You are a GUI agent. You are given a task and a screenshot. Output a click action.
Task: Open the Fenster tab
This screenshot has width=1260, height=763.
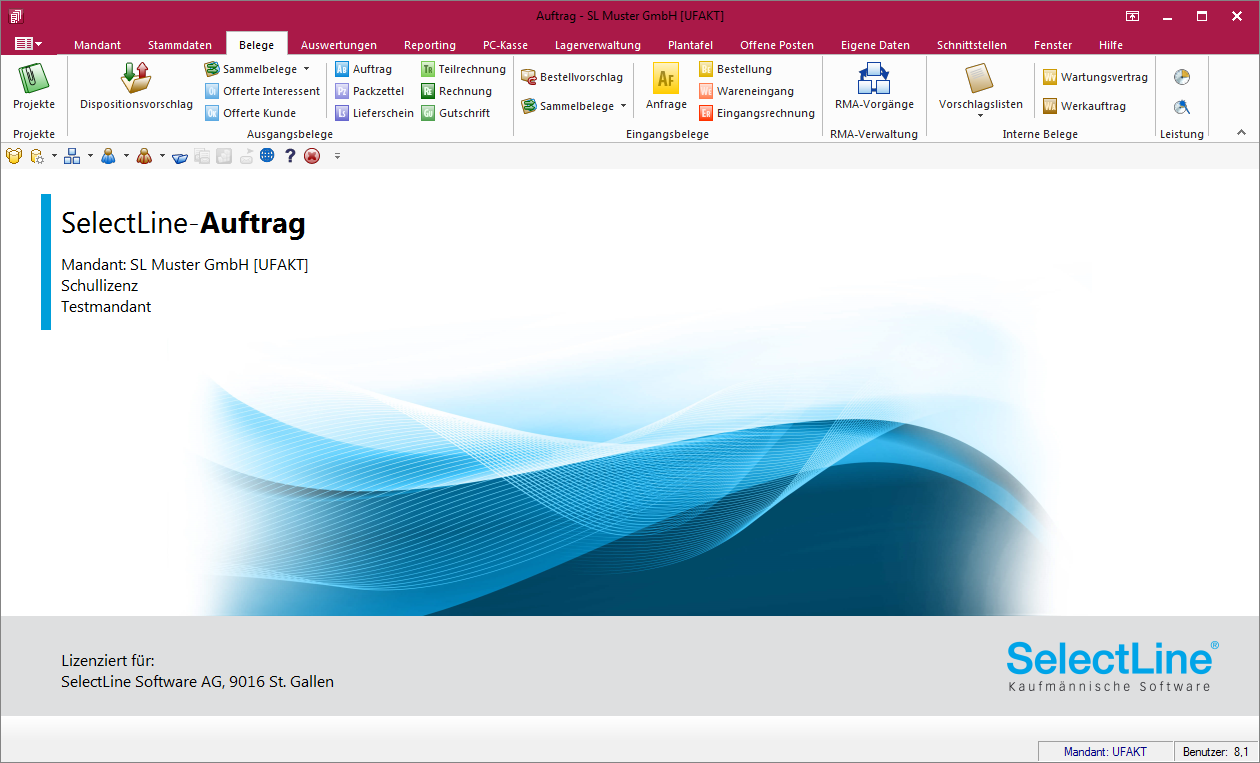click(x=1053, y=45)
